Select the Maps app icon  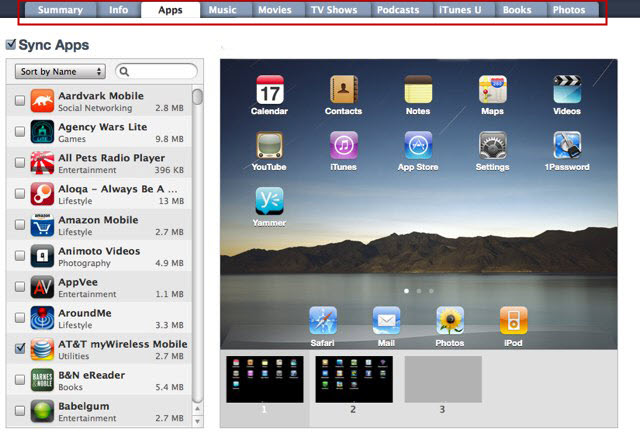[x=493, y=89]
